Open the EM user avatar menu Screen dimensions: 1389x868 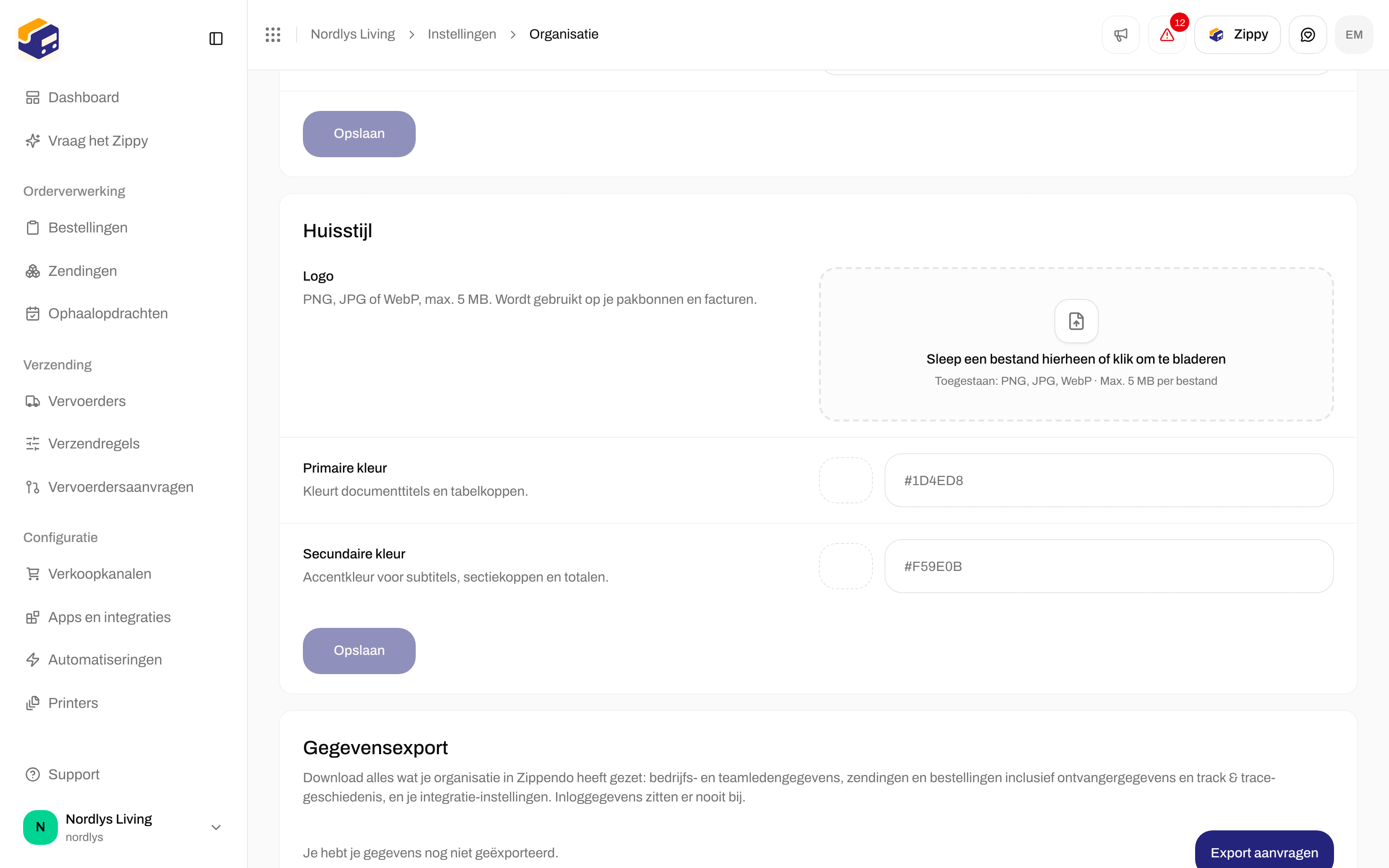tap(1354, 34)
